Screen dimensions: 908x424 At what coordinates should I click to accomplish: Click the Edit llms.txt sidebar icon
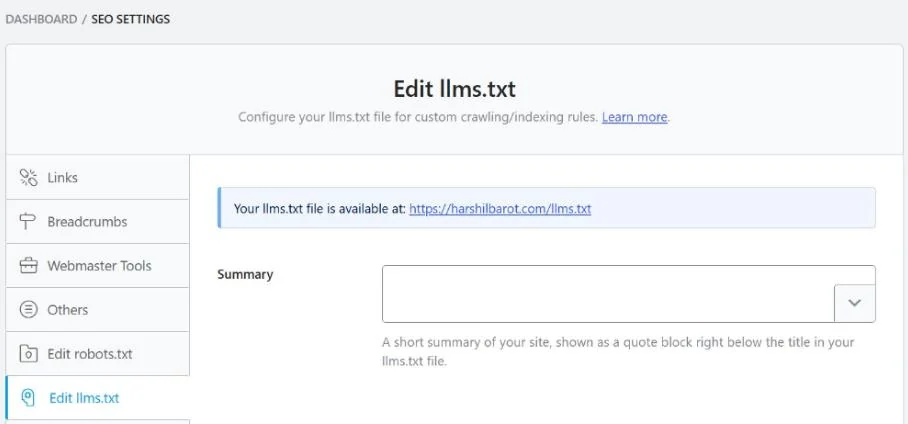pos(28,398)
